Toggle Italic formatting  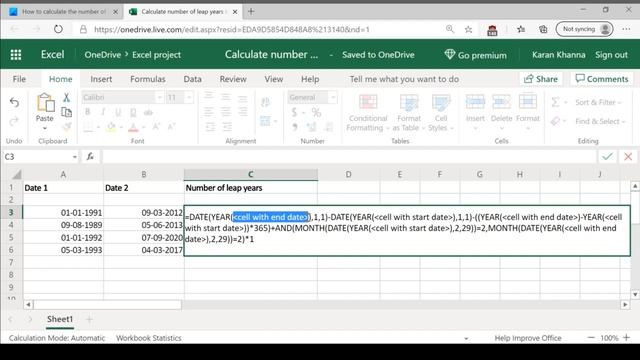pos(103,112)
